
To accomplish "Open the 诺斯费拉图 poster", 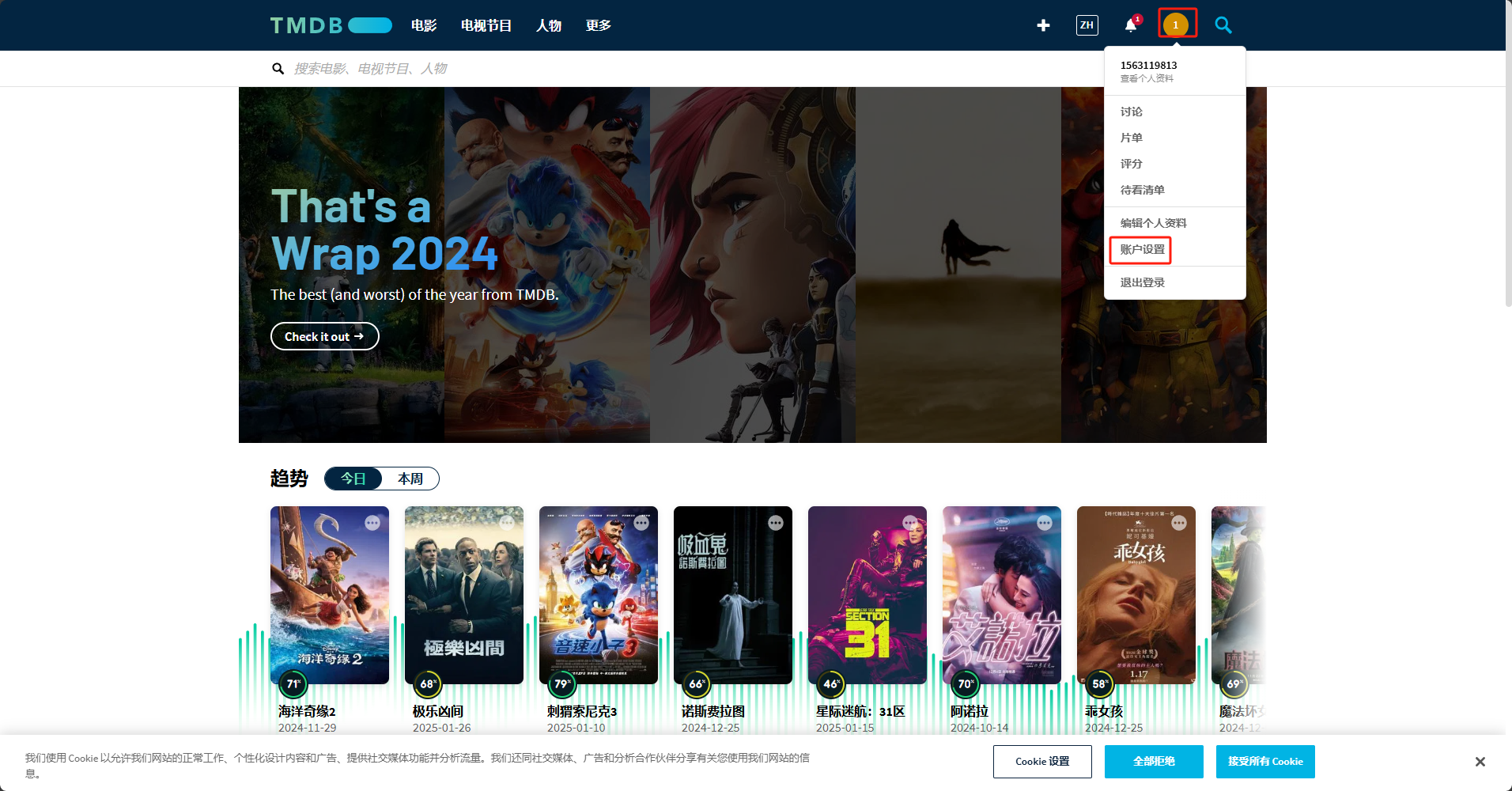I will point(733,595).
